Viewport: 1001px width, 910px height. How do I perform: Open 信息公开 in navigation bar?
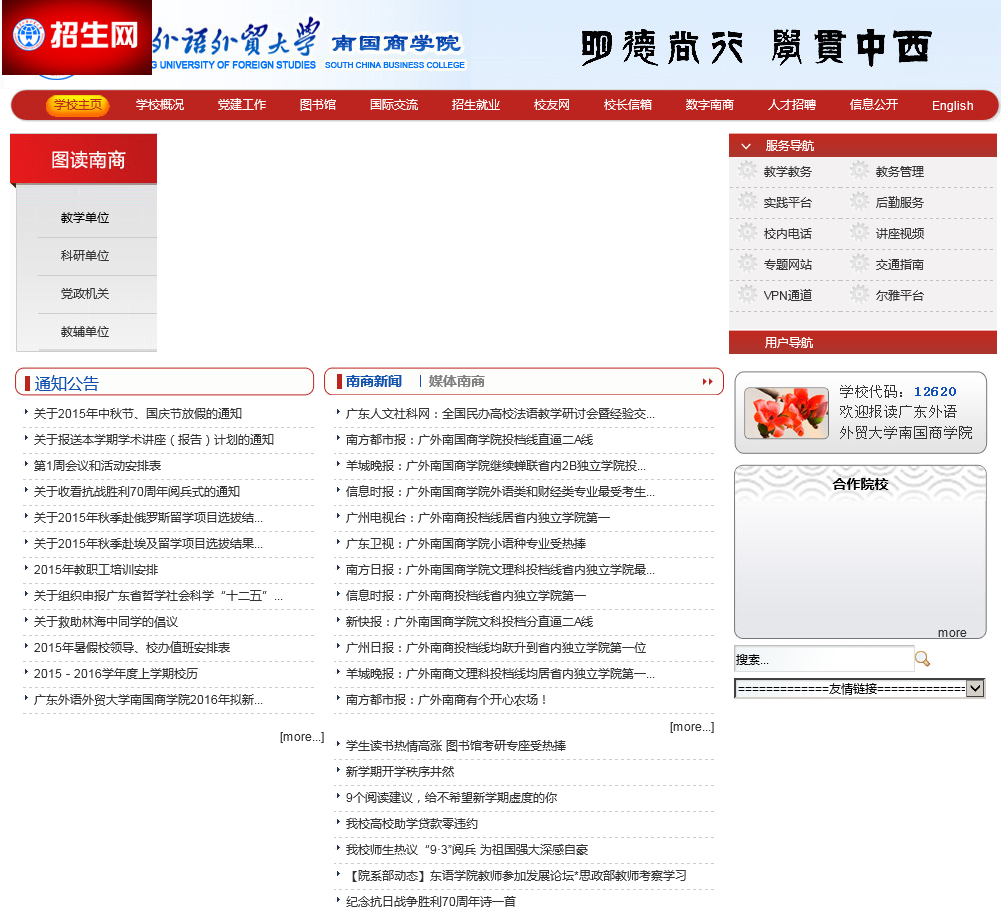click(873, 105)
